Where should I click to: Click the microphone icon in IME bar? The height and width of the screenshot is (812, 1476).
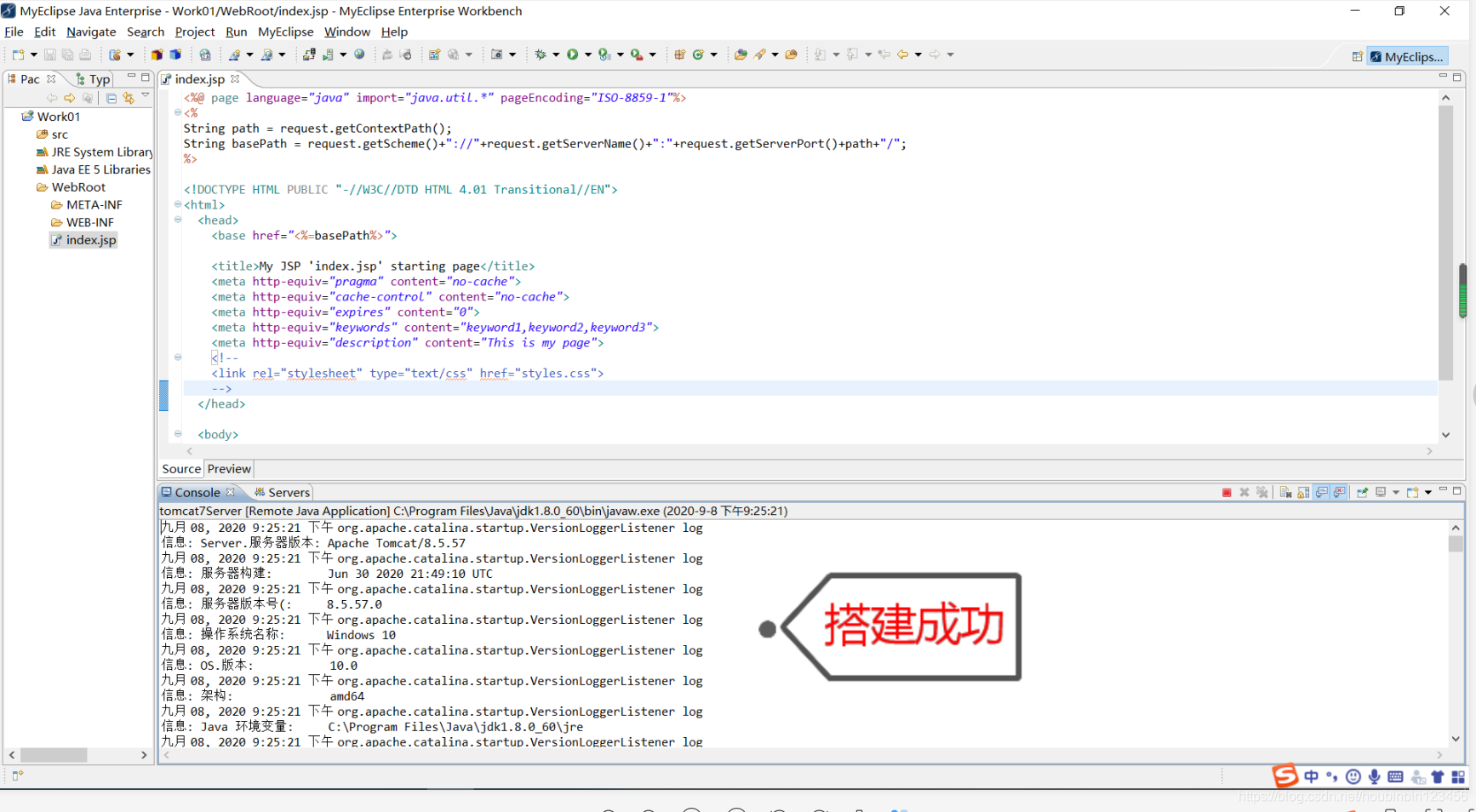pos(1374,776)
